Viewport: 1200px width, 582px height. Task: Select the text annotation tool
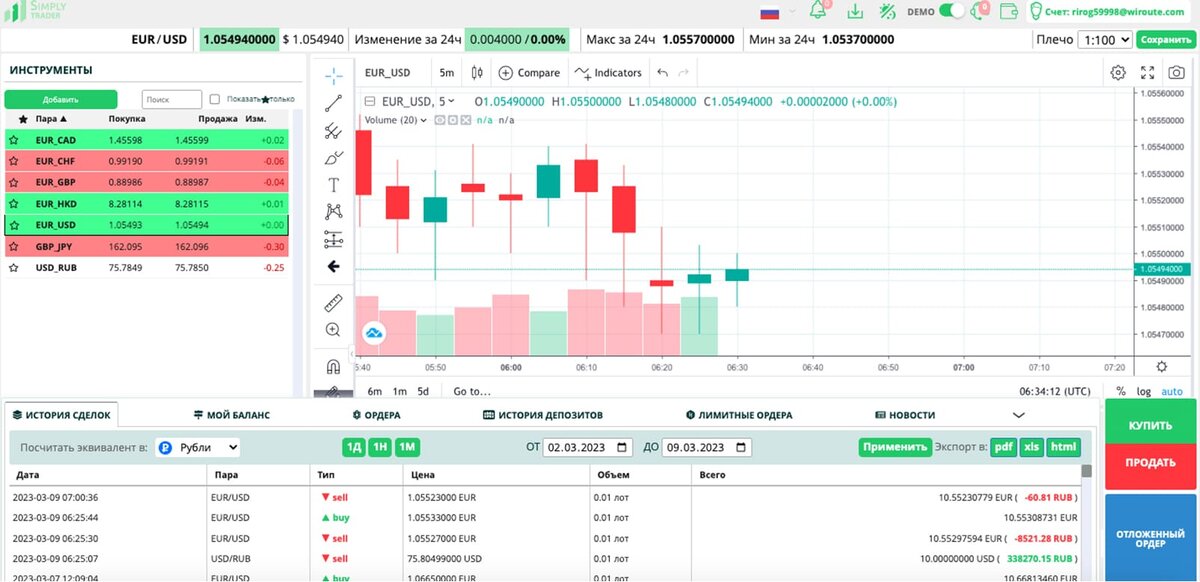(333, 185)
